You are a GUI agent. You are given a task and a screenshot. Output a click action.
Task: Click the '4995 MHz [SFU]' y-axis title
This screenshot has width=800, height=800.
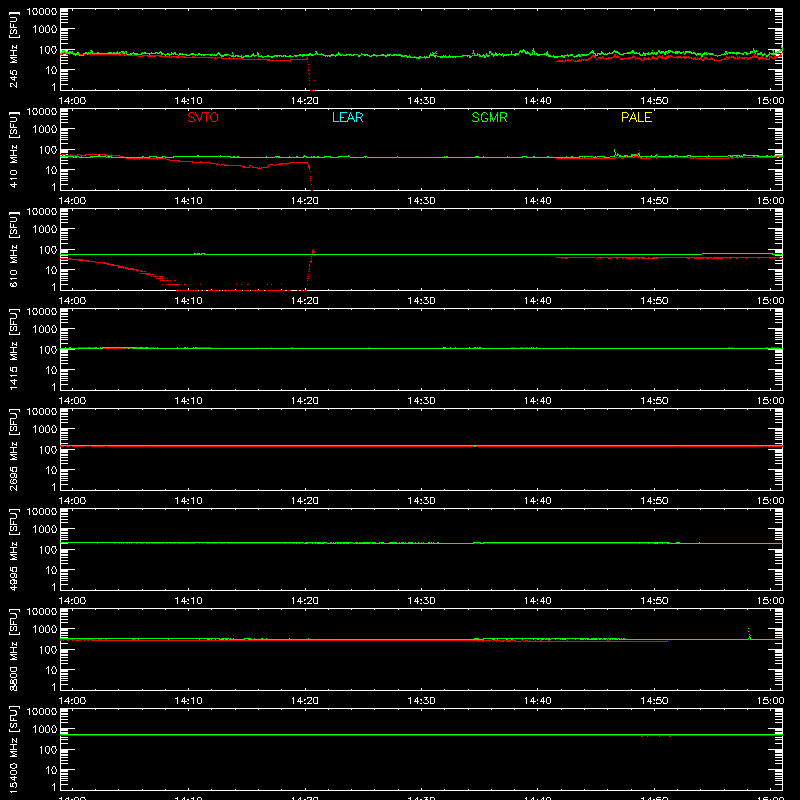pos(13,549)
